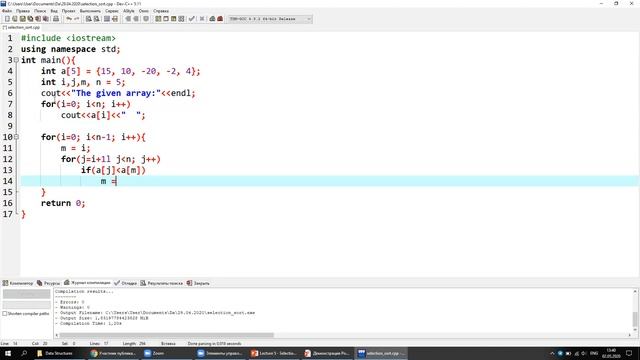Open the Сервис menu
Screen dimensions: 640x360
coord(112,11)
